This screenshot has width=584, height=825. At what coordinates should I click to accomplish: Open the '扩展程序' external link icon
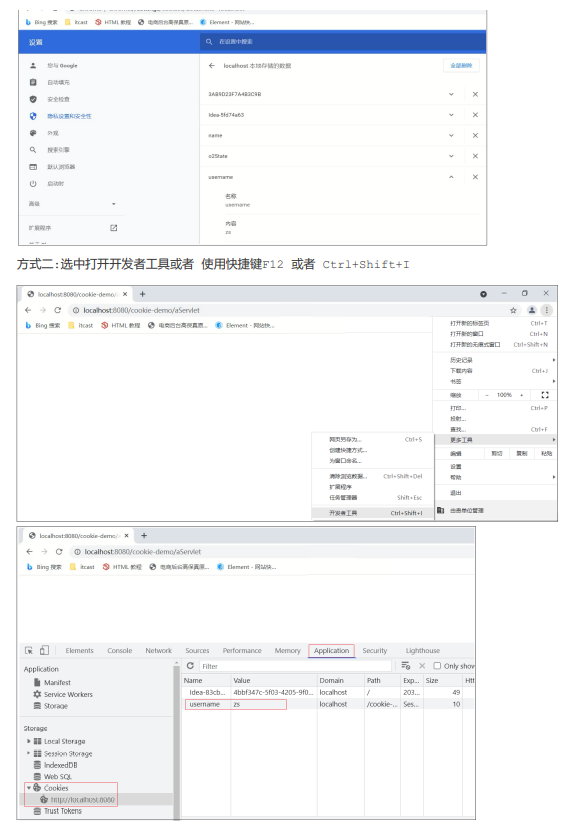click(114, 228)
